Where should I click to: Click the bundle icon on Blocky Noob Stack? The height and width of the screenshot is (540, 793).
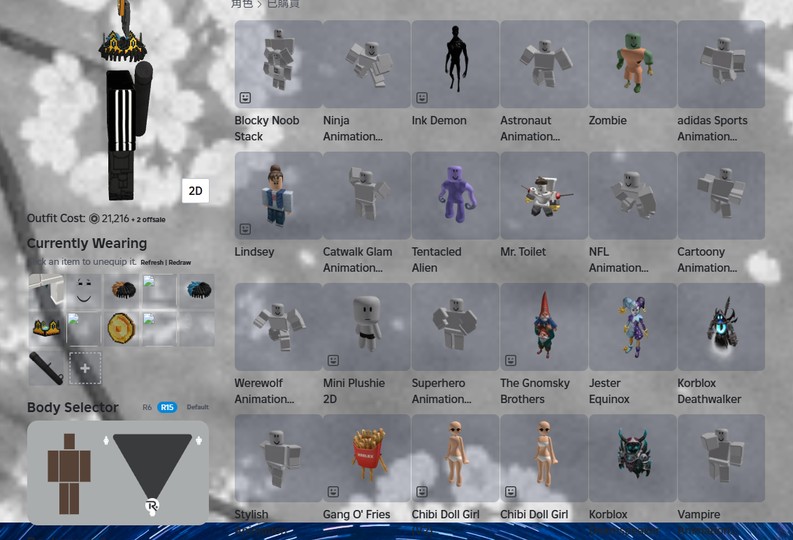[245, 98]
